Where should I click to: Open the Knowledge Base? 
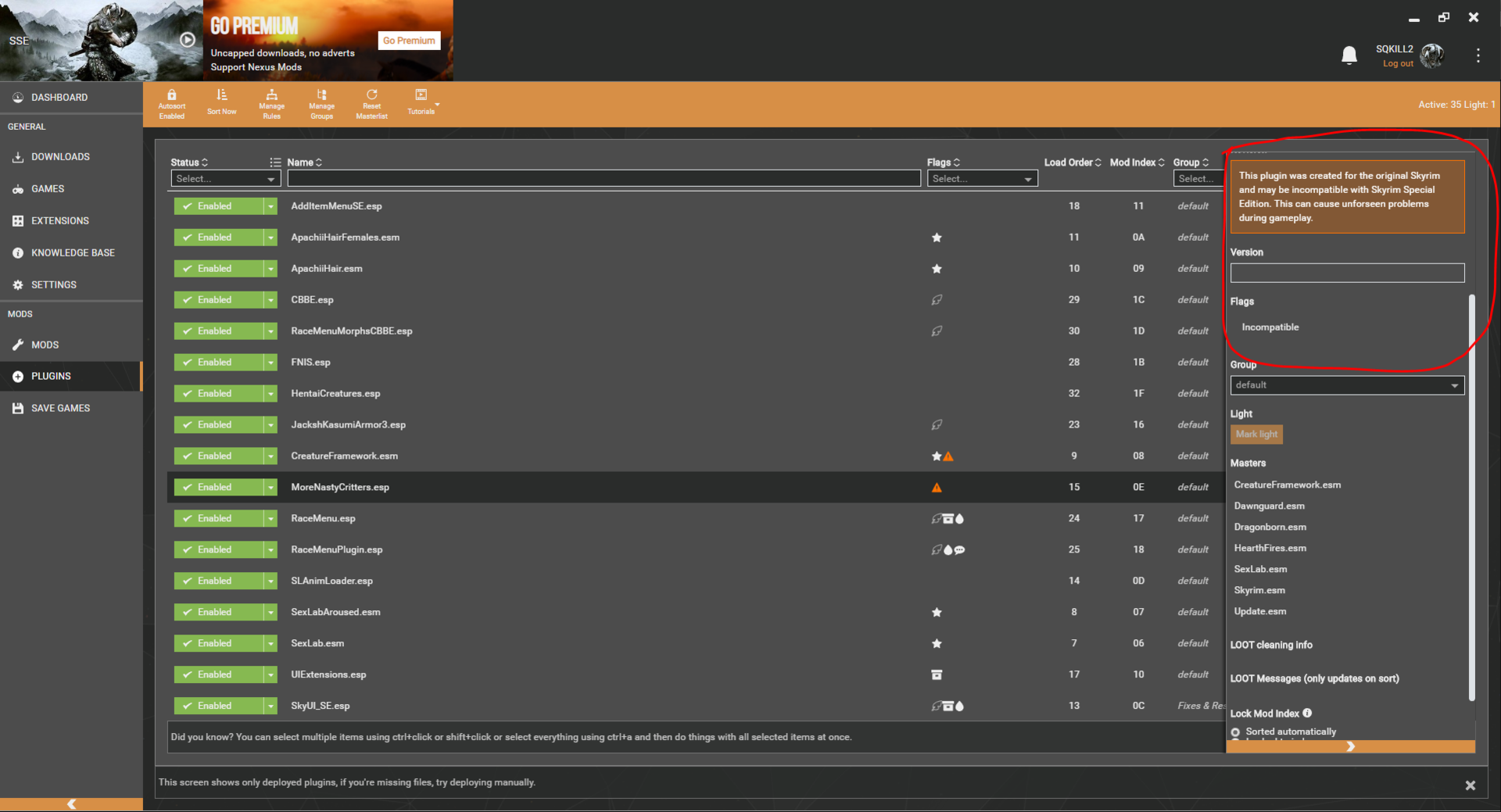pos(71,253)
